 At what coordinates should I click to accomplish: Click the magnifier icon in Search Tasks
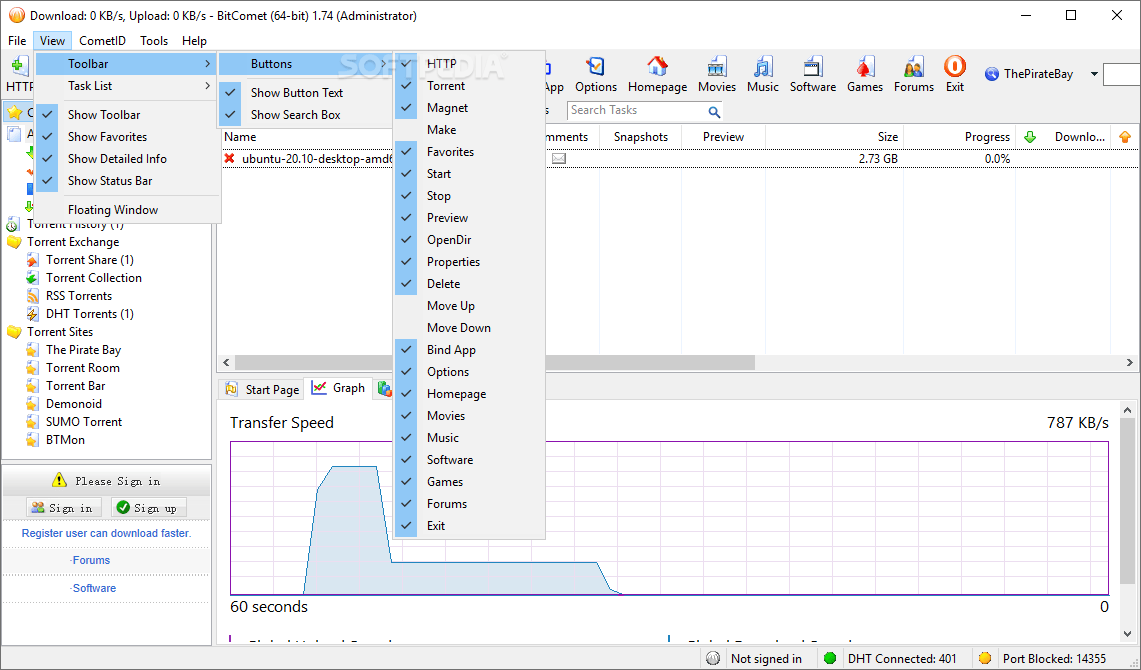click(714, 111)
